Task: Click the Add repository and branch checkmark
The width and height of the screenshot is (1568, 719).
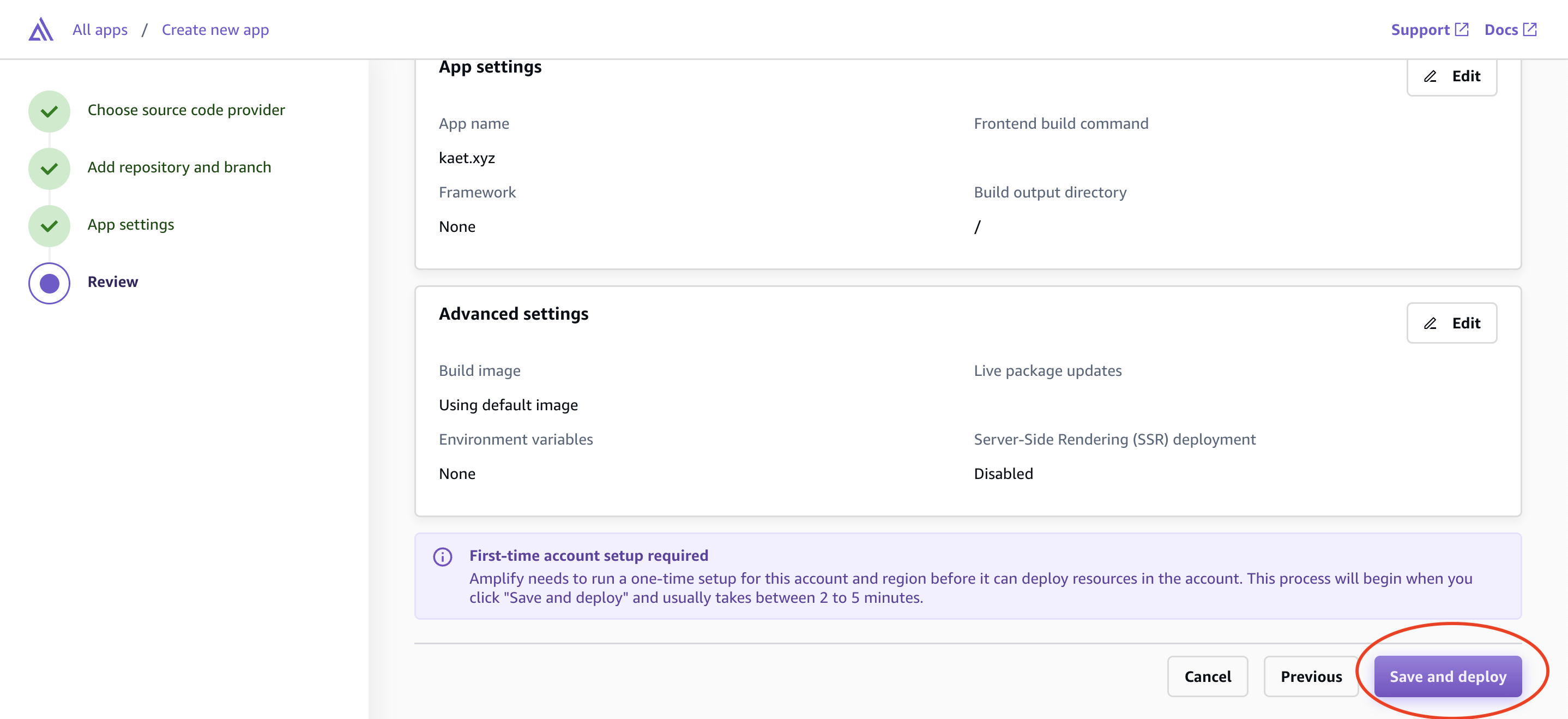Action: point(49,169)
